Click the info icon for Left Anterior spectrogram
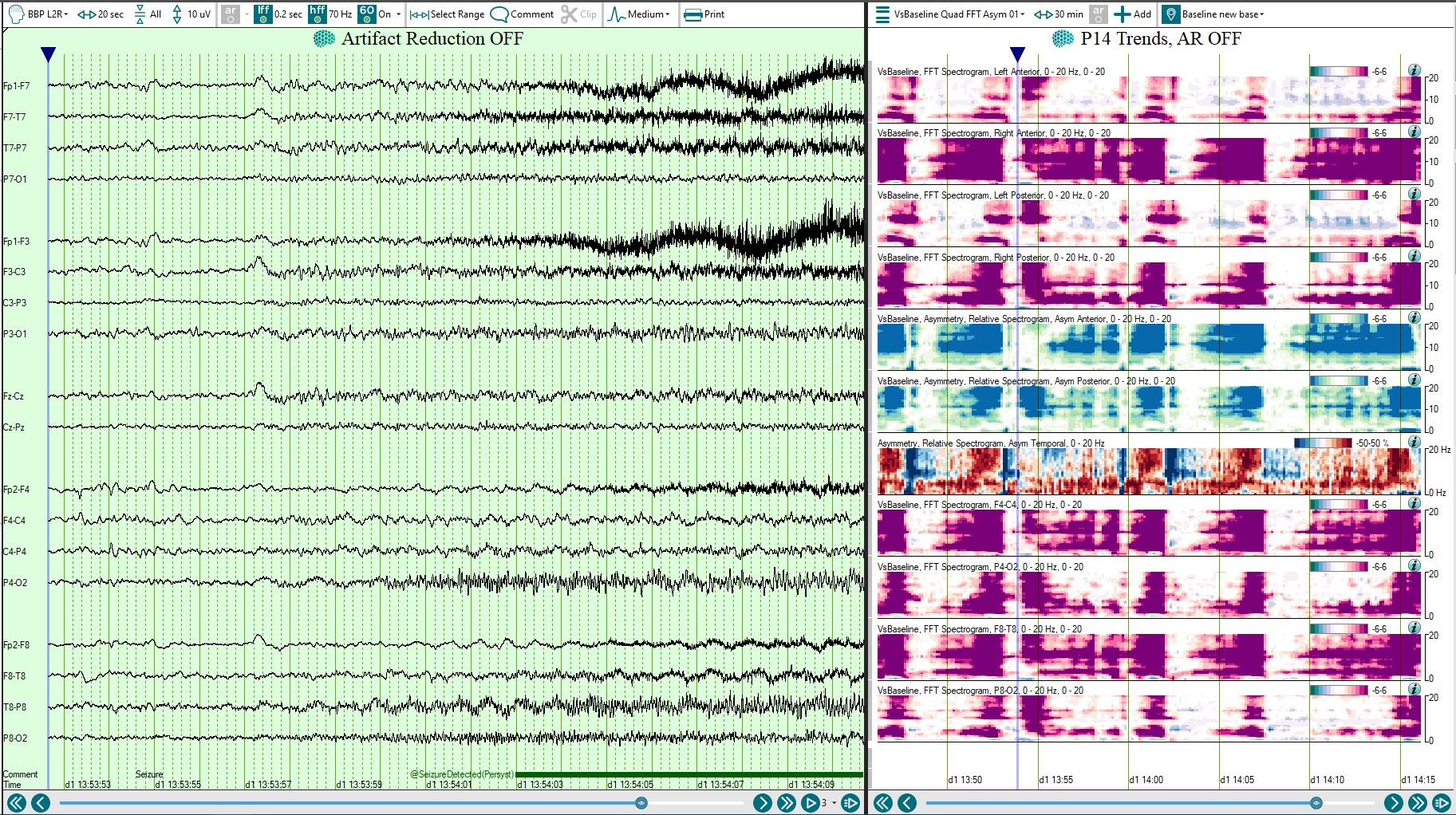The width and height of the screenshot is (1456, 815). [1414, 70]
